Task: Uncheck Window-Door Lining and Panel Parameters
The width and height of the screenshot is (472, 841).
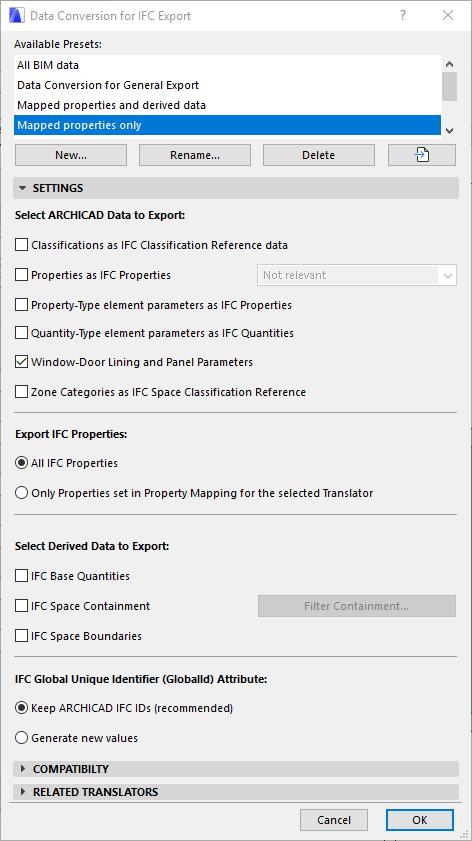Action: point(21,362)
